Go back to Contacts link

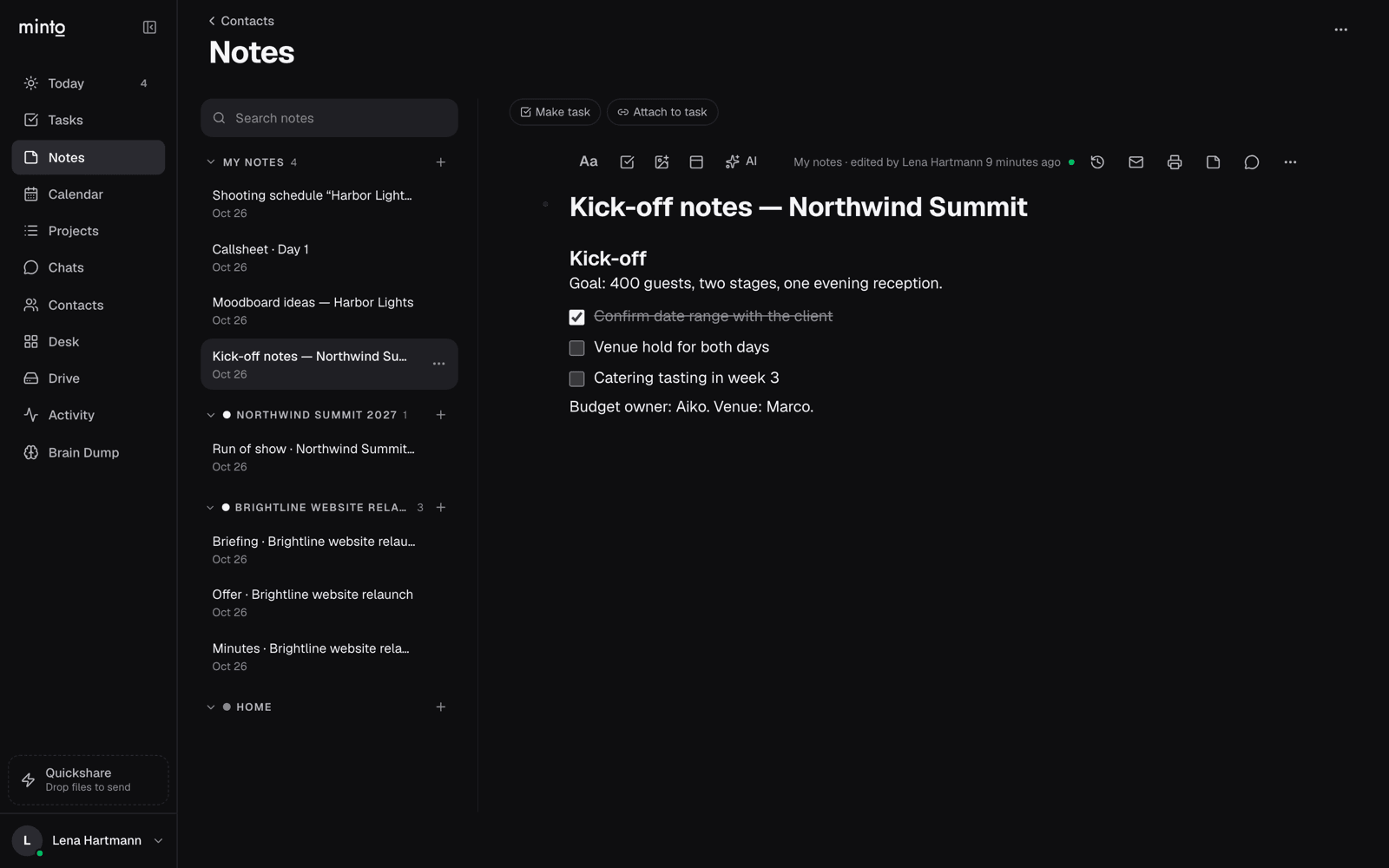pyautogui.click(x=241, y=21)
